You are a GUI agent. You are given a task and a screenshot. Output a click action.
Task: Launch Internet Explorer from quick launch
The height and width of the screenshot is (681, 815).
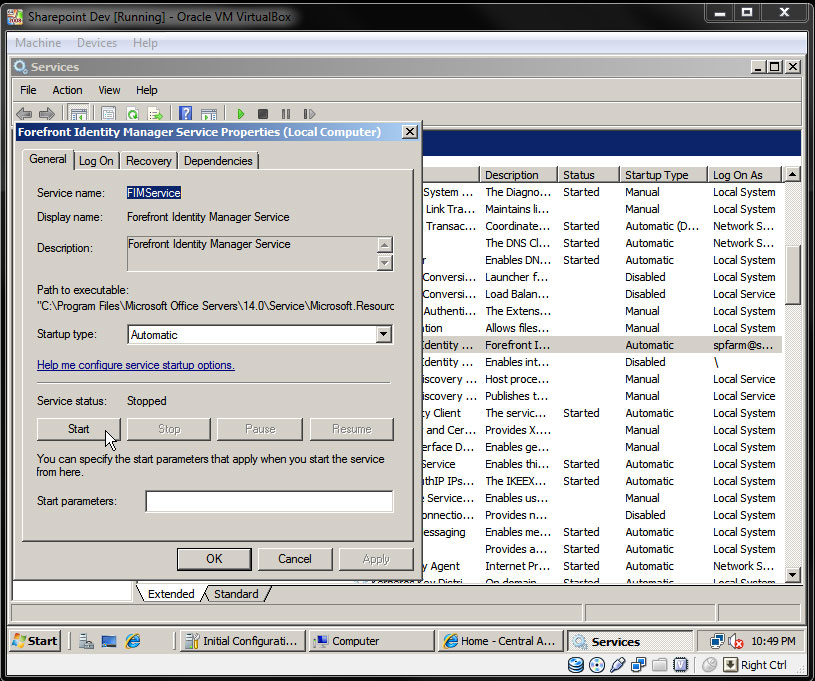click(x=133, y=641)
